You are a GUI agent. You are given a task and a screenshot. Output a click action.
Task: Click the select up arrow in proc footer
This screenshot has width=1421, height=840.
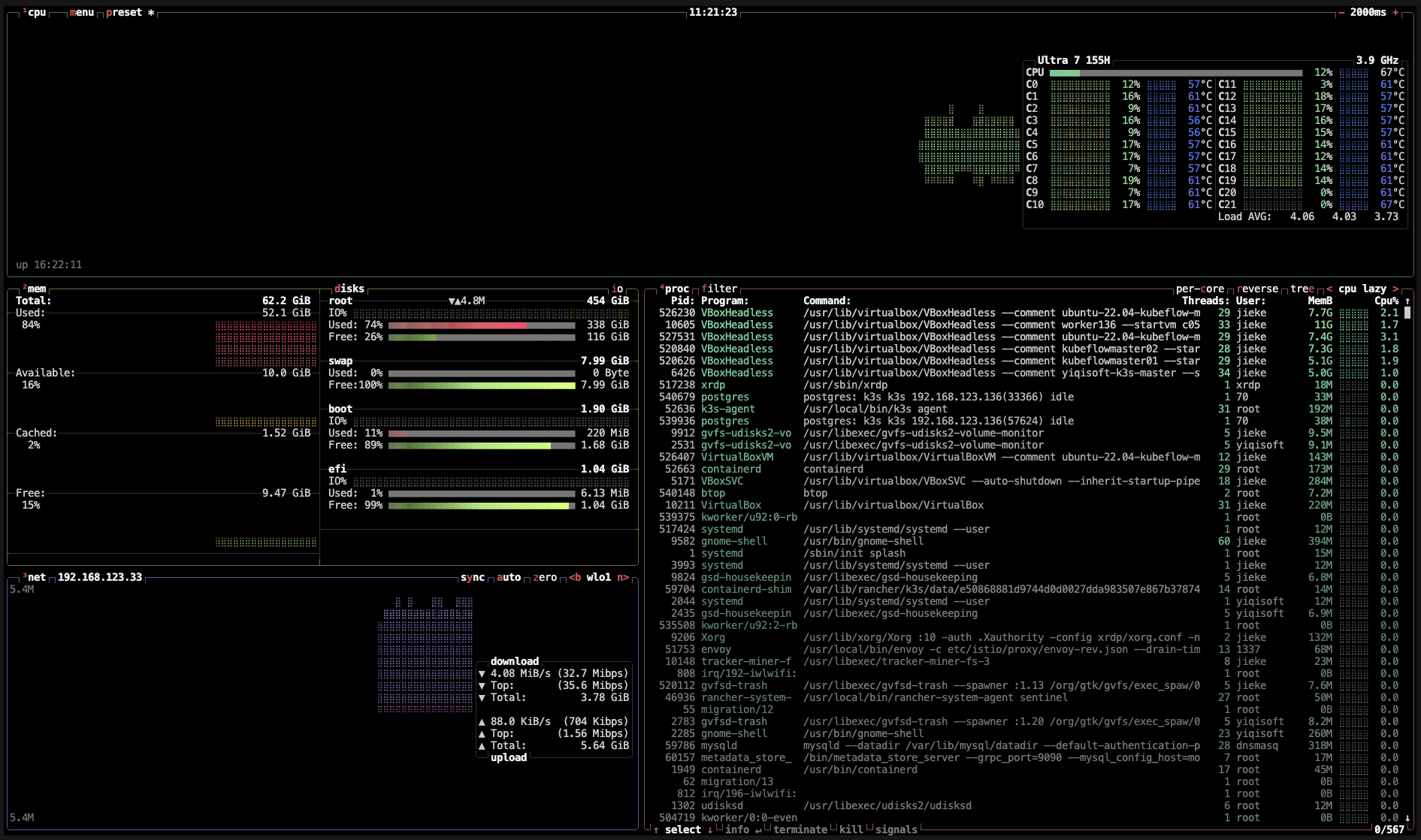[x=656, y=829]
